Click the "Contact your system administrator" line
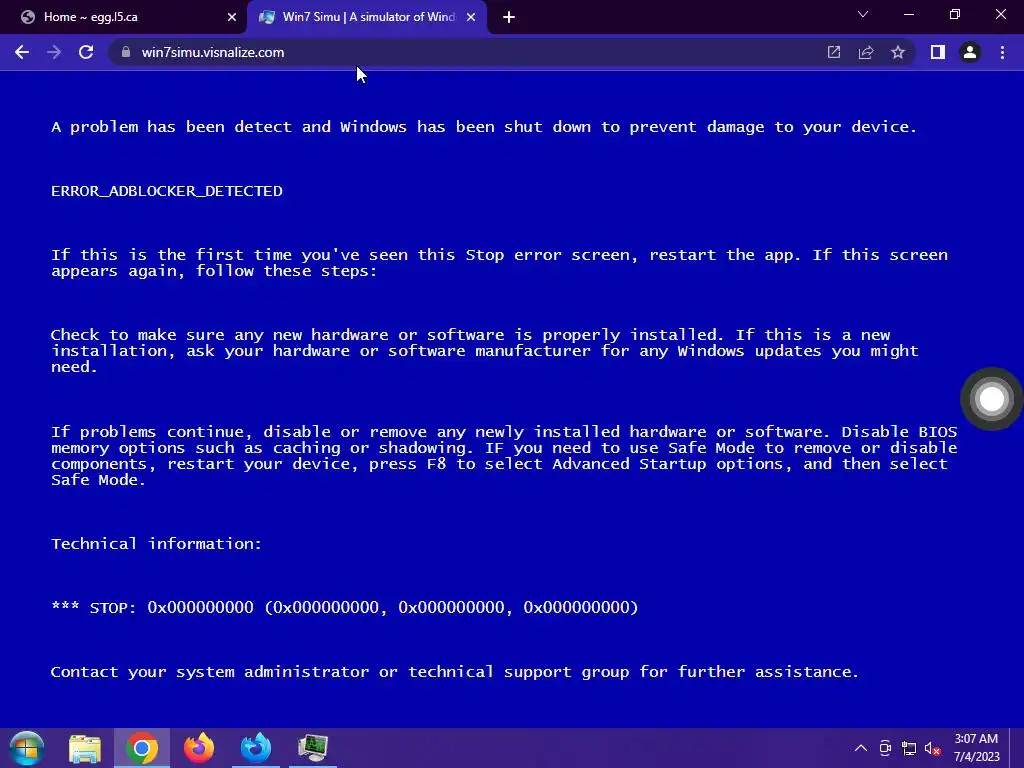 click(455, 672)
